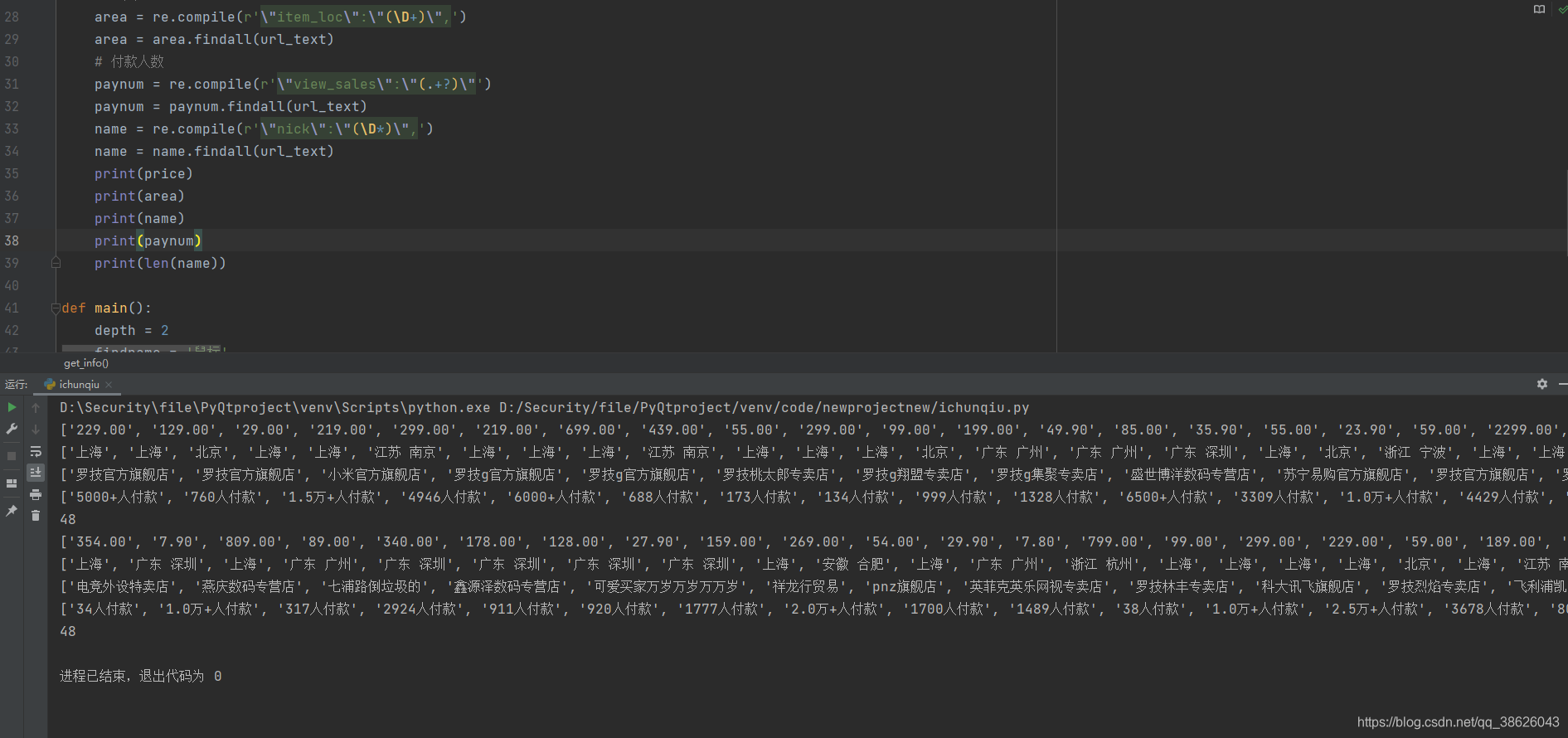Click up arrow to previous stack trace

pos(36,407)
